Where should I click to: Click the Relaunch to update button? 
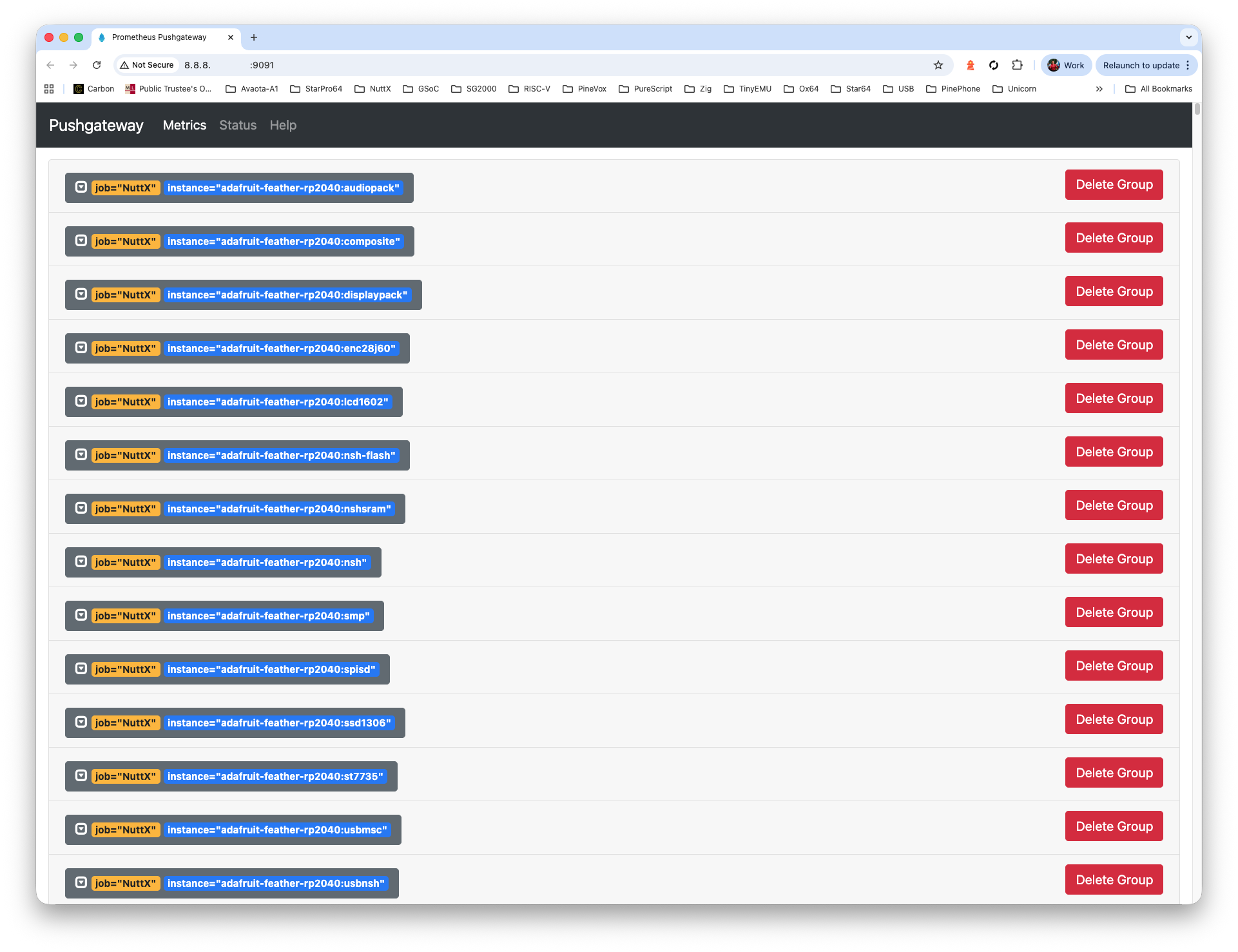pos(1141,65)
